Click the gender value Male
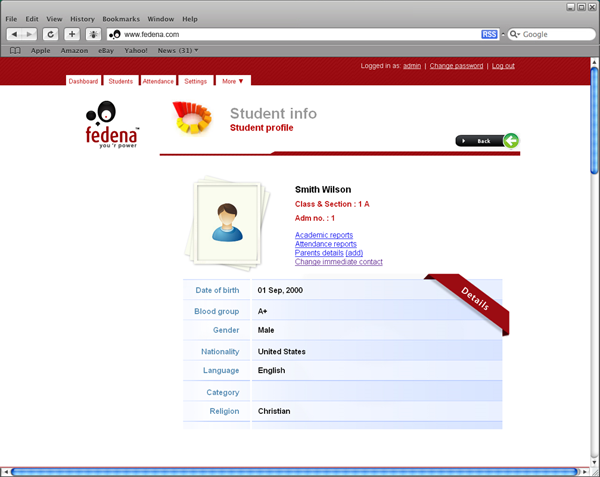 266,330
